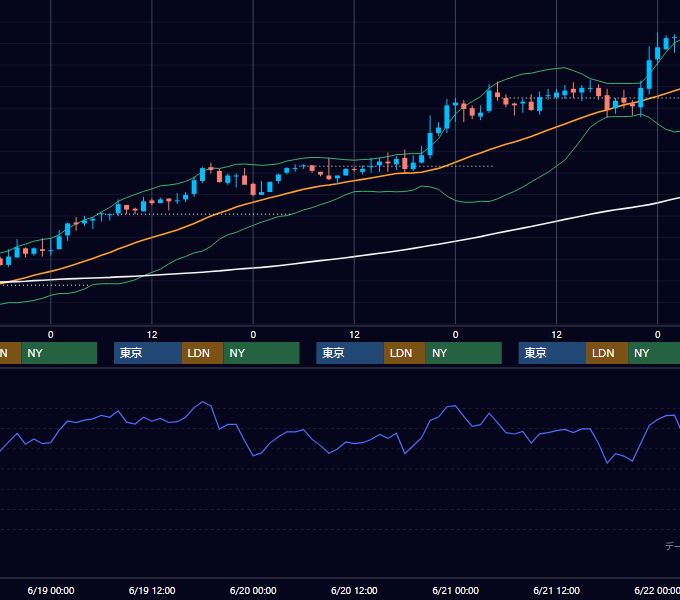The image size is (680, 600).
Task: Click the LDN session block on 6/19
Action: (x=203, y=353)
